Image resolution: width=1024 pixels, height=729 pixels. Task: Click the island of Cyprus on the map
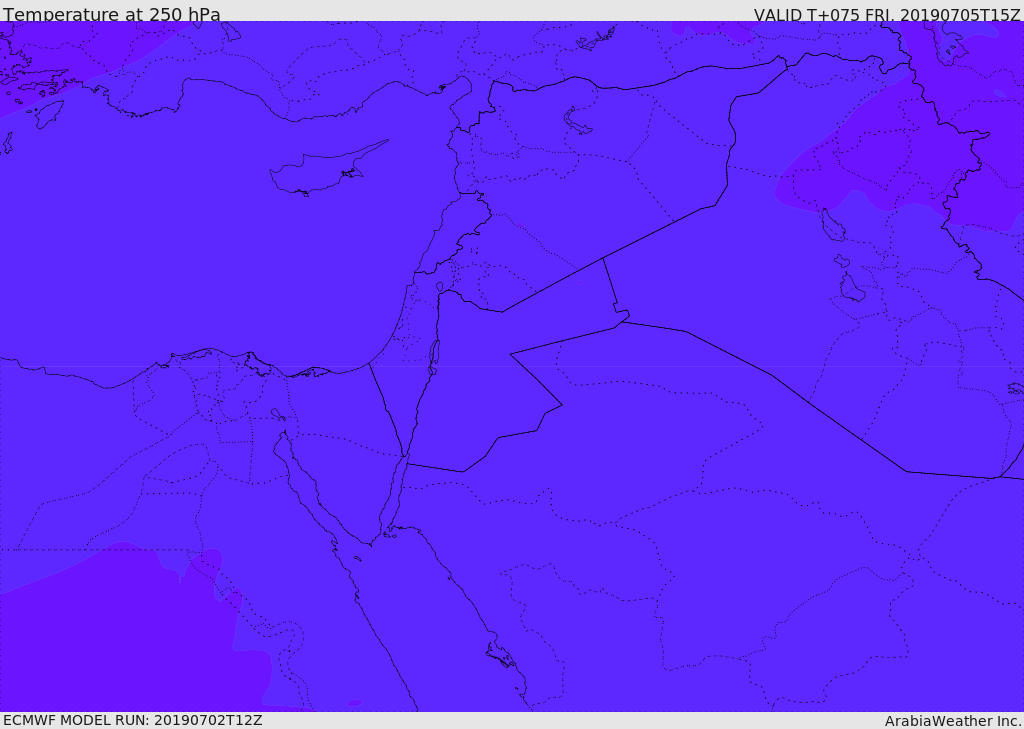tap(320, 170)
